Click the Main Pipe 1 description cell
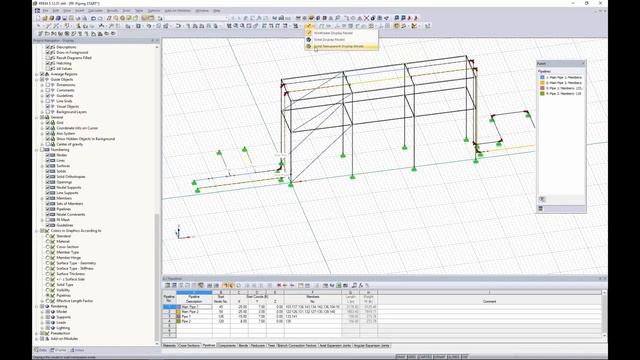The height and width of the screenshot is (360, 640). pos(194,307)
